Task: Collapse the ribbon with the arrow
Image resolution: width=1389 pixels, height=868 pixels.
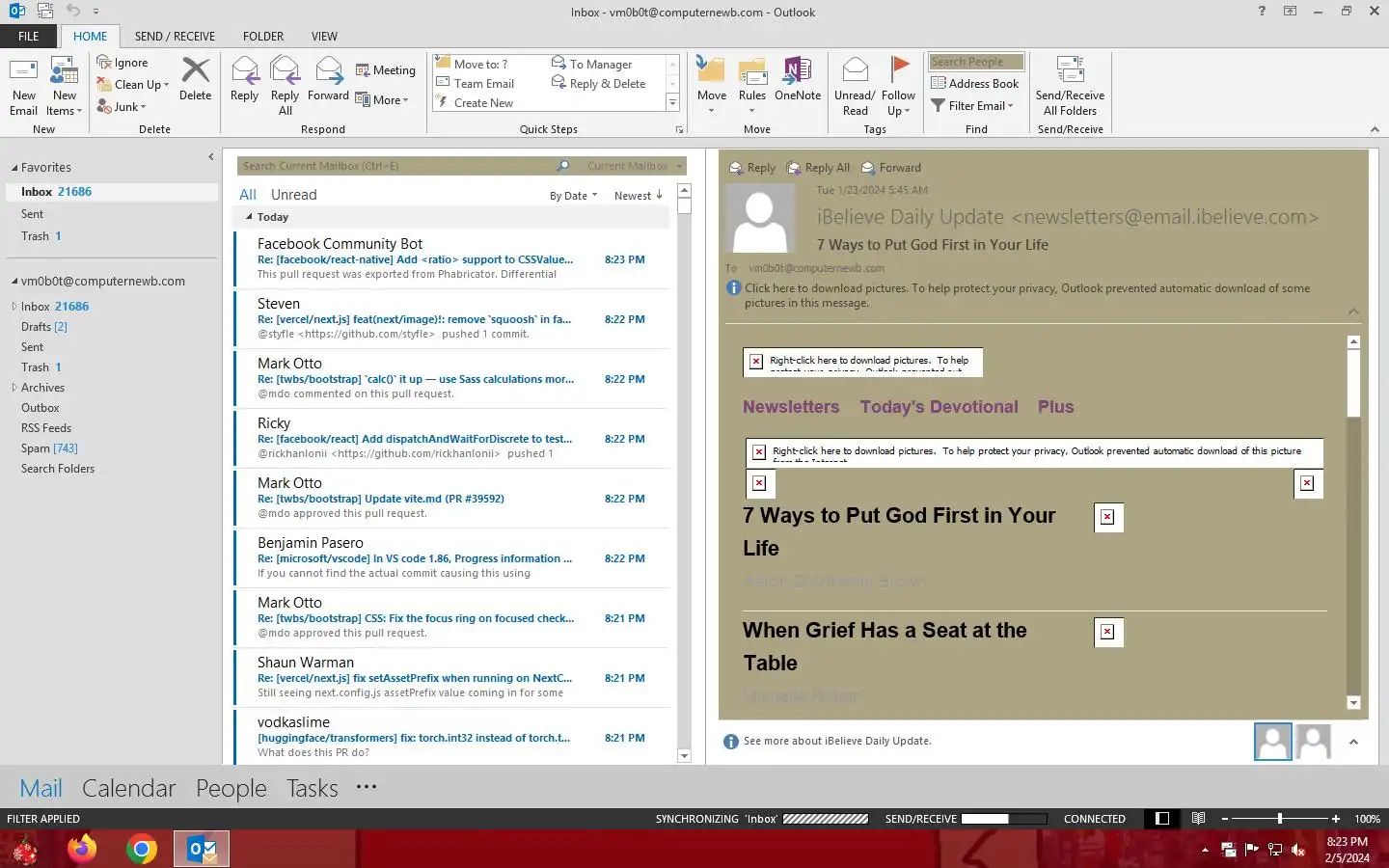Action: coord(1375,129)
